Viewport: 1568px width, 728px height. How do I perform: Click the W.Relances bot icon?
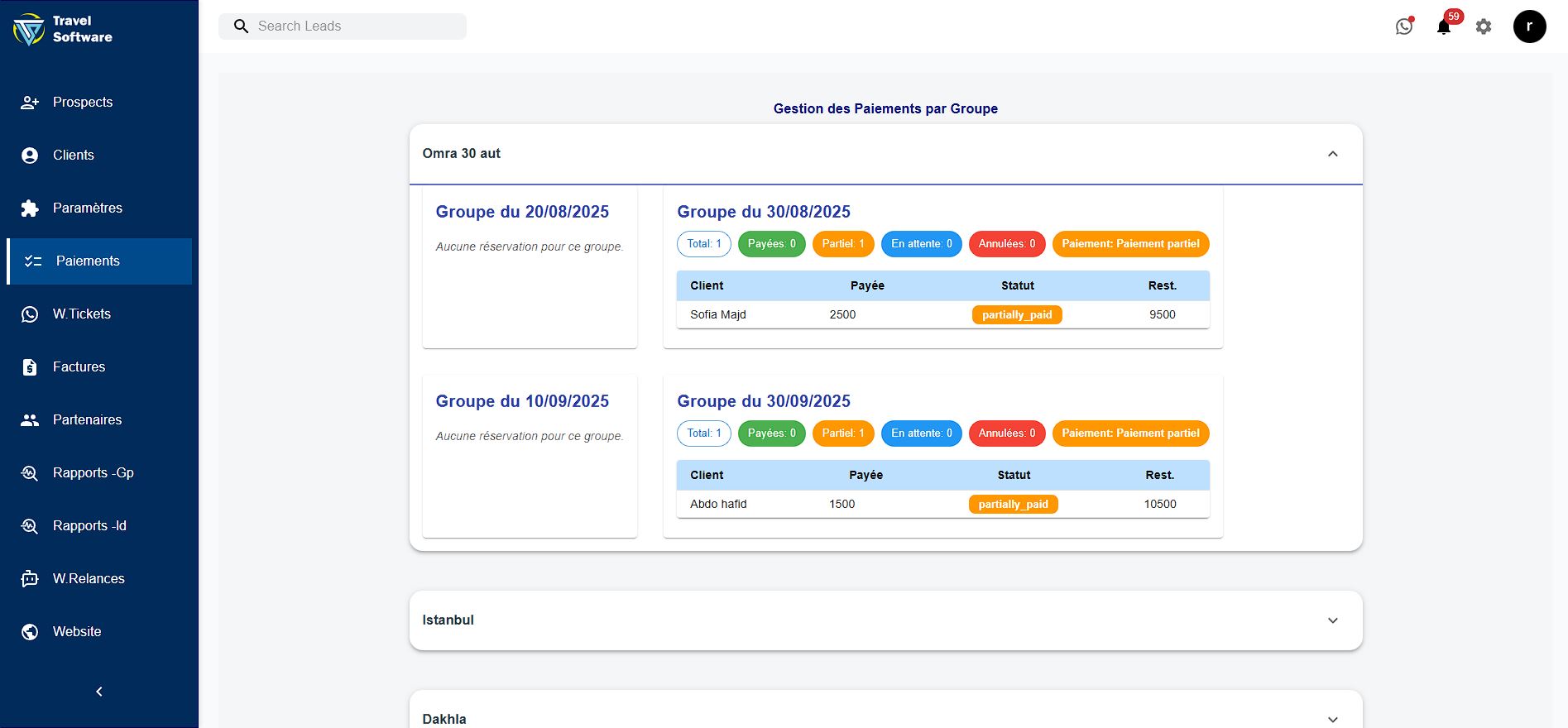click(x=30, y=579)
